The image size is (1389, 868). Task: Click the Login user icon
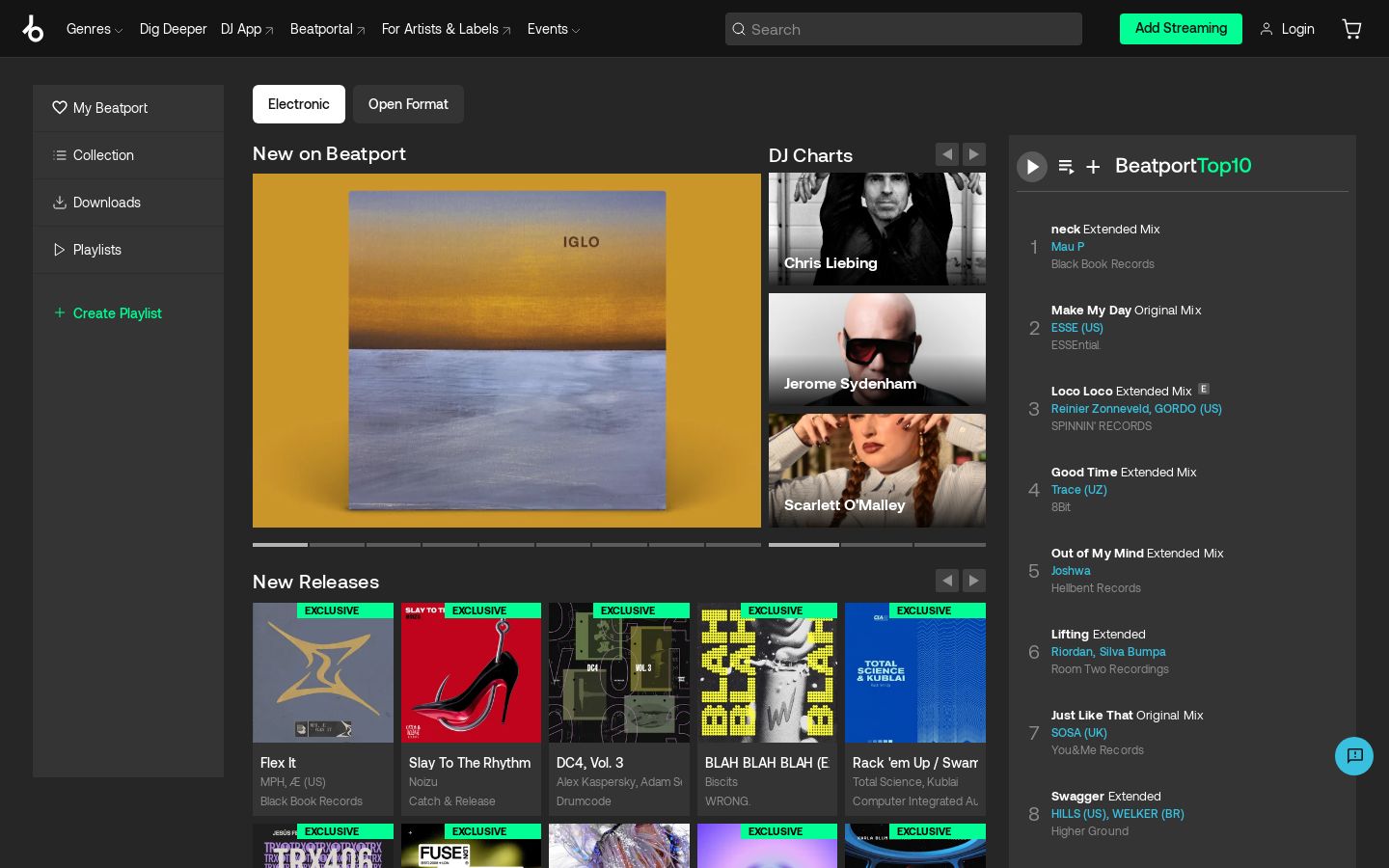click(1266, 29)
